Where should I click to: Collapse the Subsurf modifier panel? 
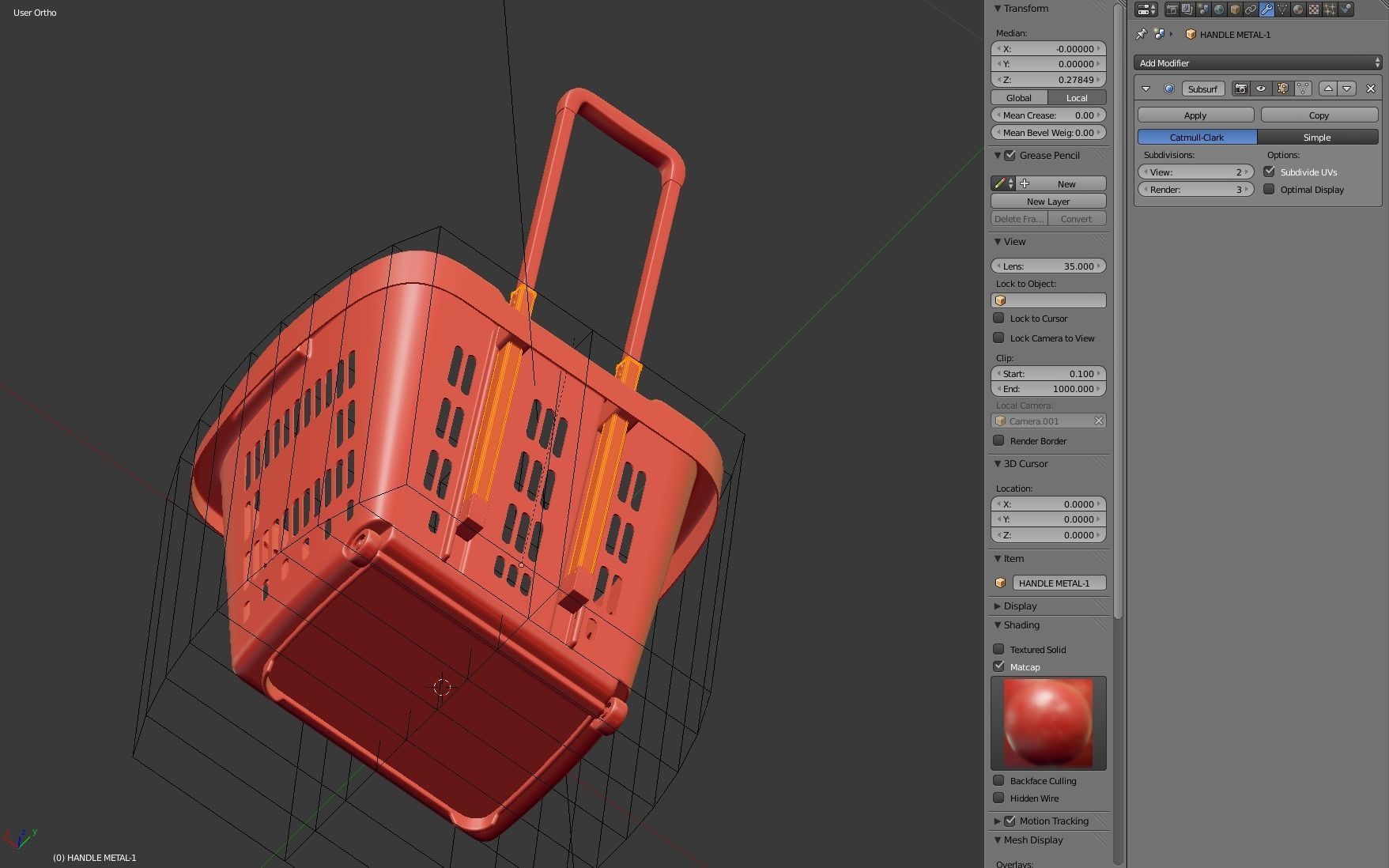pyautogui.click(x=1146, y=89)
